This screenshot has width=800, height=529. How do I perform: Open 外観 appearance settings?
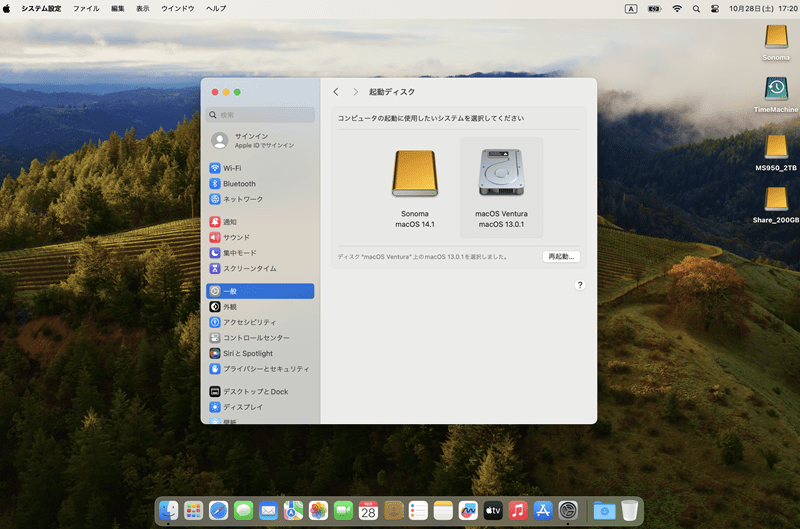(x=260, y=307)
